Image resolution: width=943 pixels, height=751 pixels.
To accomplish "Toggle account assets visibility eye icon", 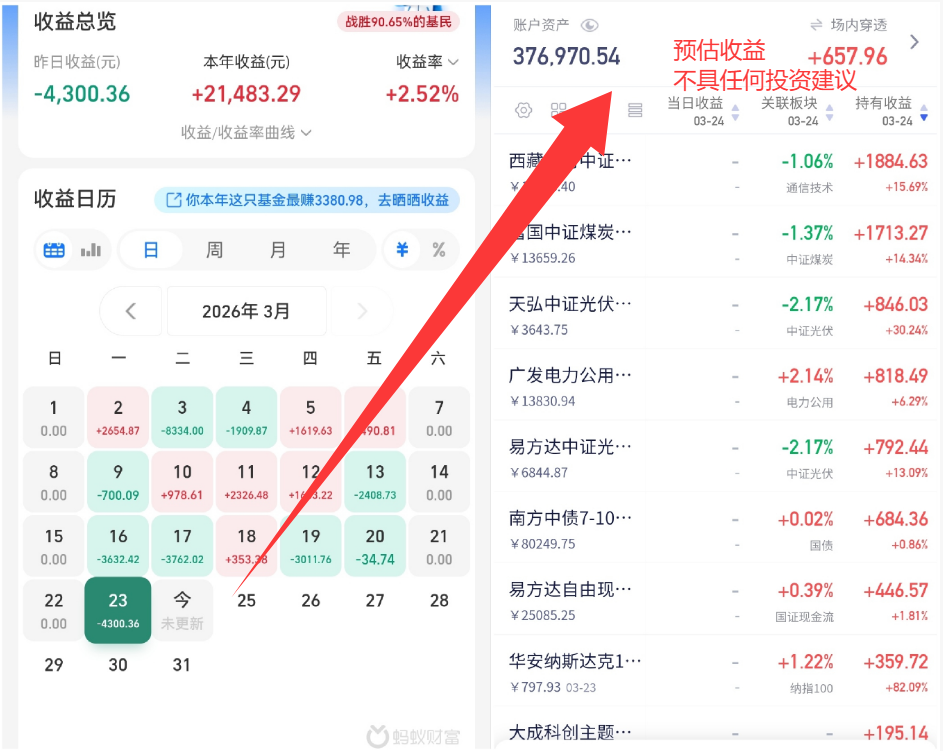I will tap(589, 25).
